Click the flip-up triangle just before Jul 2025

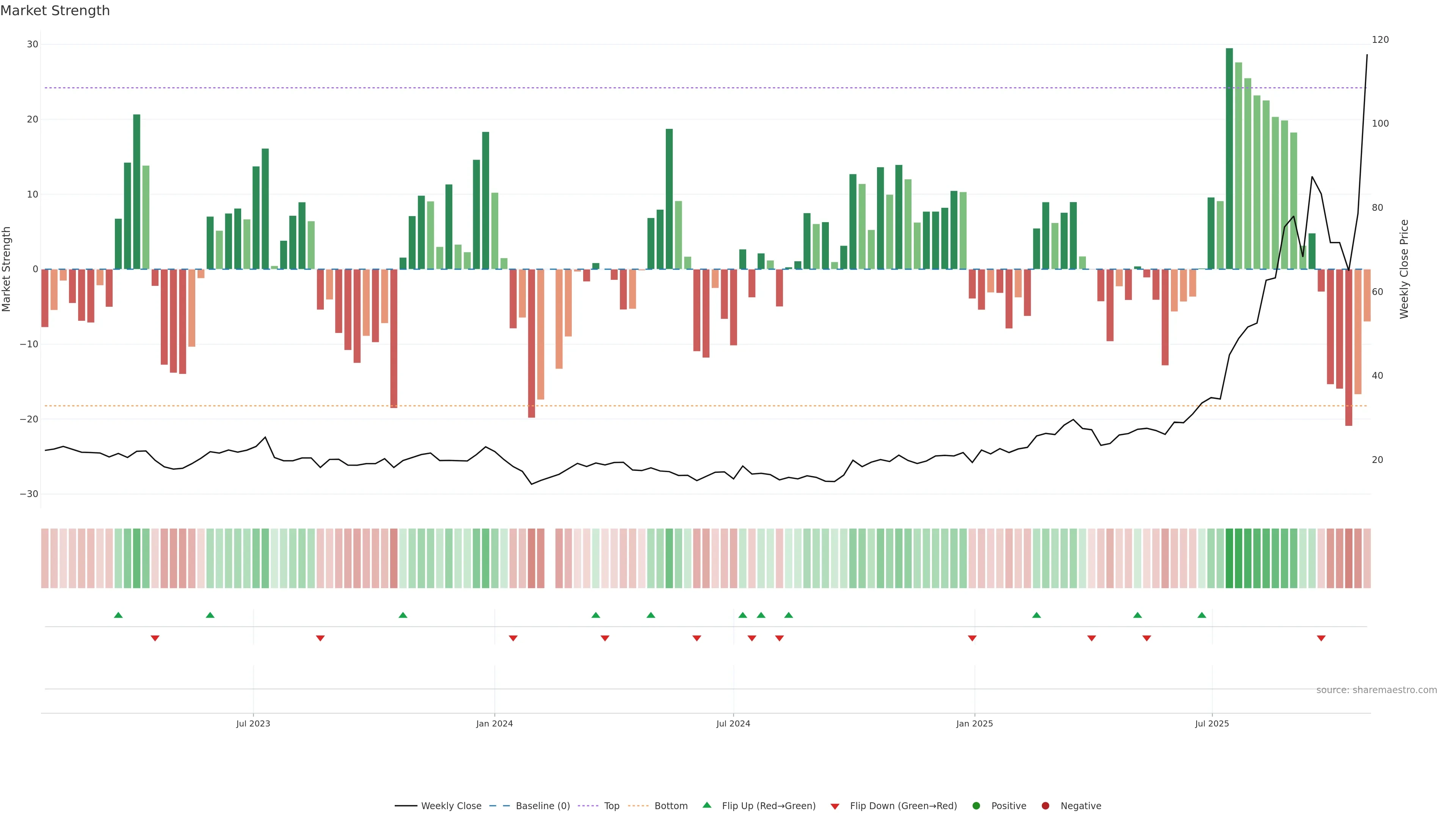[1202, 615]
